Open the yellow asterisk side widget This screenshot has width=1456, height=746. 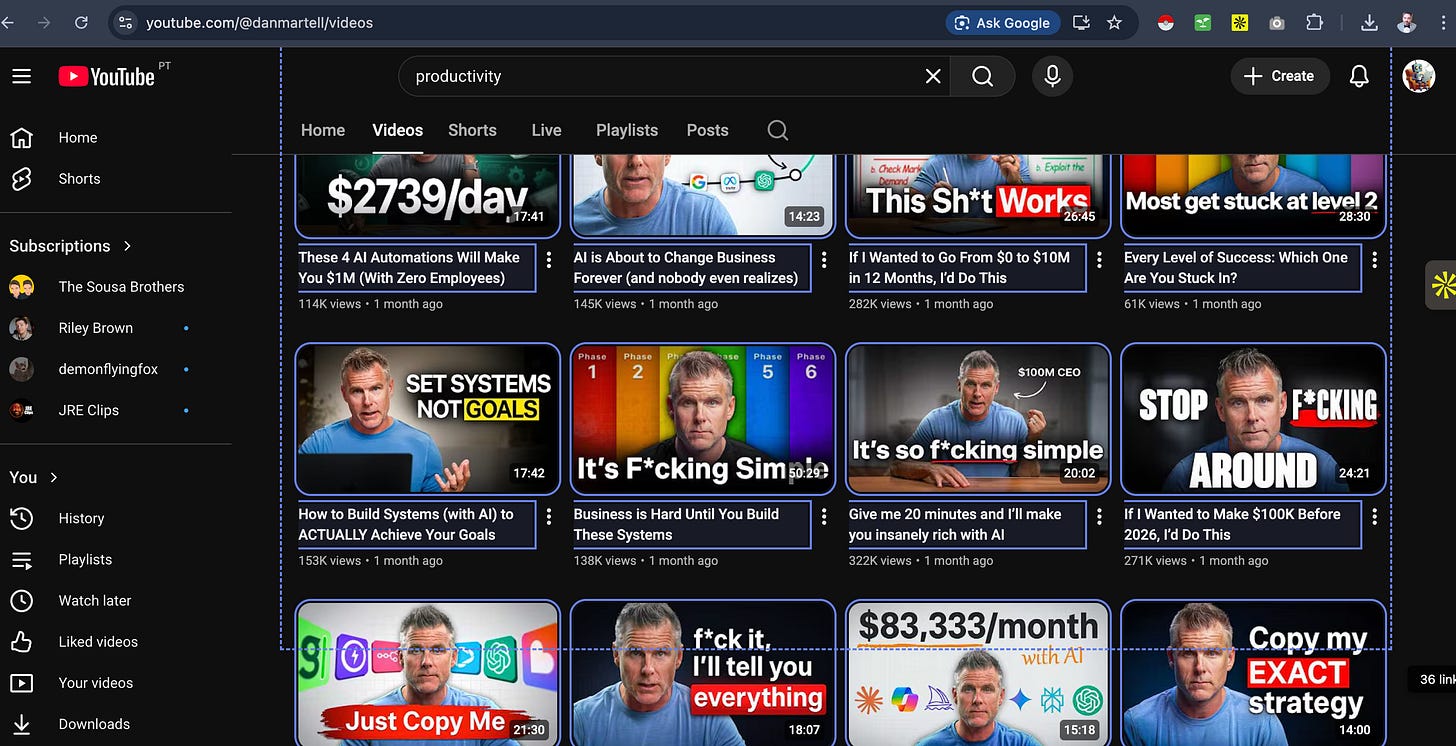tap(1442, 285)
